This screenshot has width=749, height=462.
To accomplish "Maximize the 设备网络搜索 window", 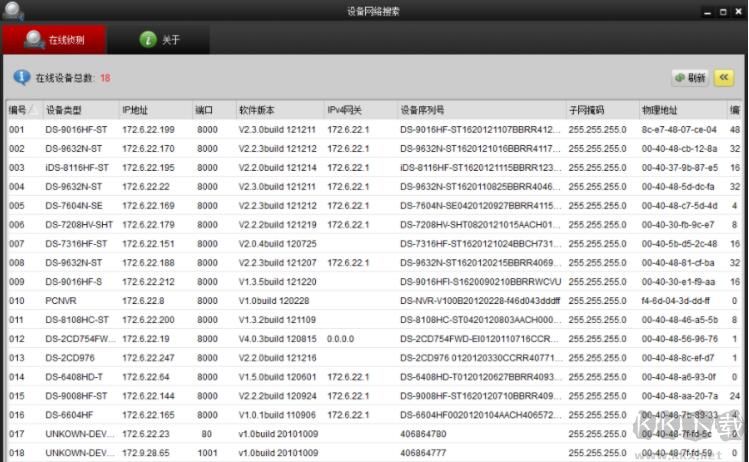I will (x=723, y=11).
